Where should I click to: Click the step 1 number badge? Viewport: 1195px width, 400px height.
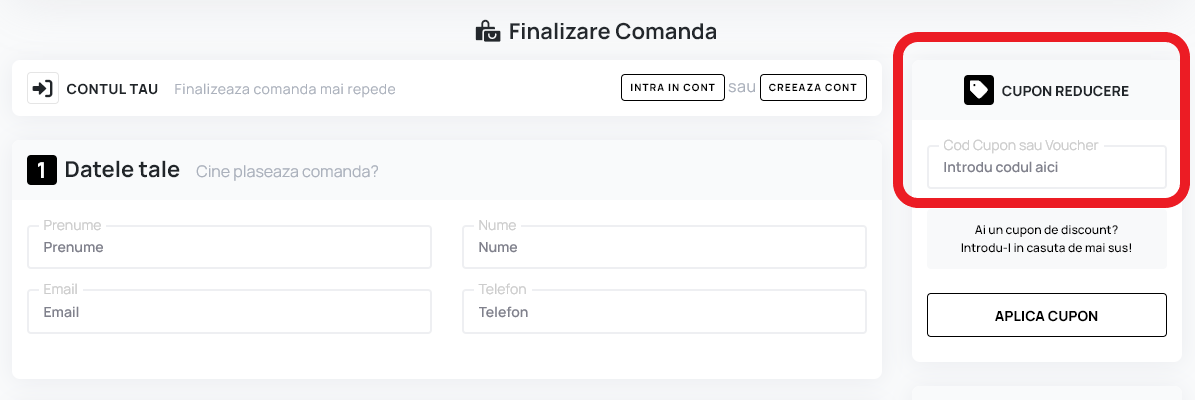point(42,170)
